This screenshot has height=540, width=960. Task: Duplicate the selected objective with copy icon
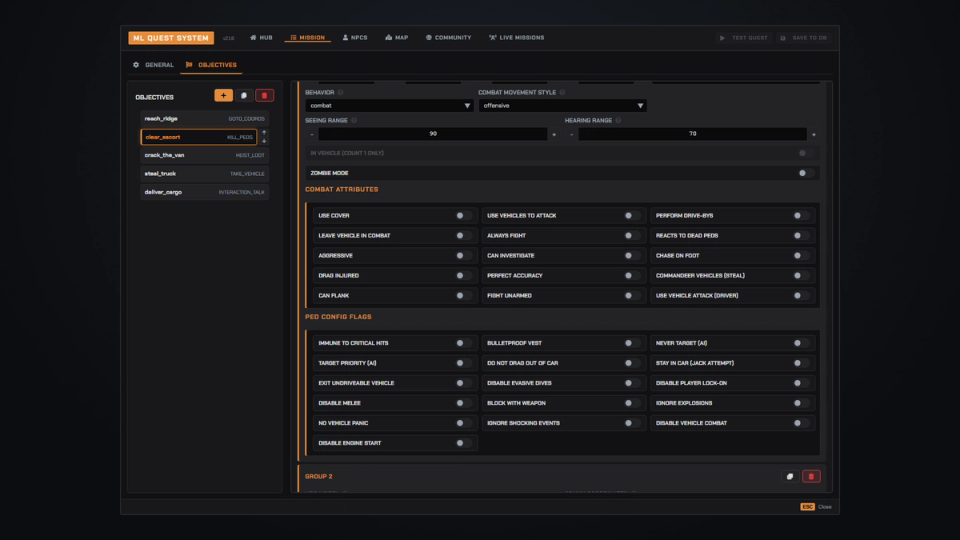pyautogui.click(x=244, y=96)
